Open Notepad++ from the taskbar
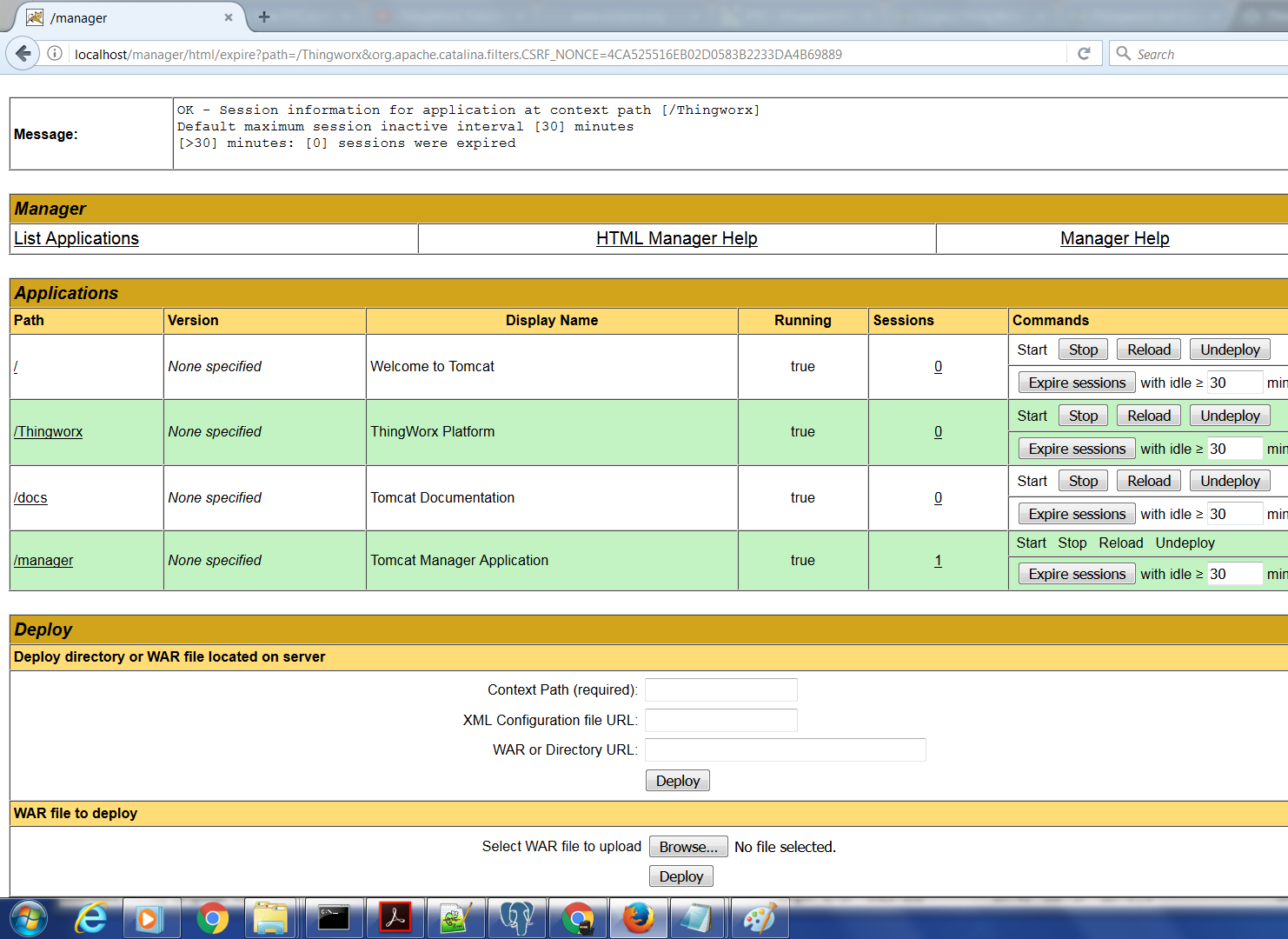This screenshot has height=939, width=1288. point(456,919)
